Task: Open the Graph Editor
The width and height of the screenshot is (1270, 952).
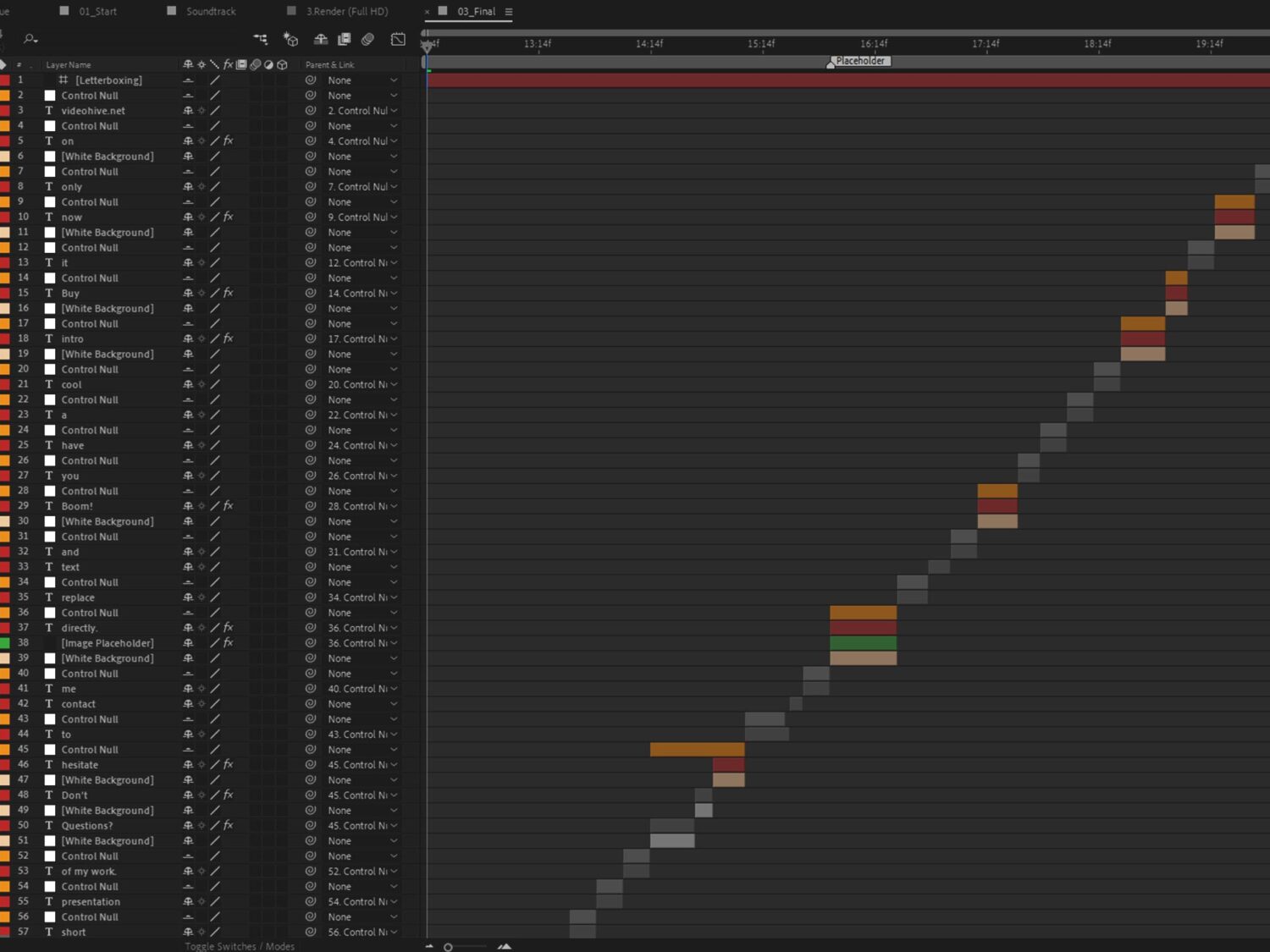Action: (398, 39)
